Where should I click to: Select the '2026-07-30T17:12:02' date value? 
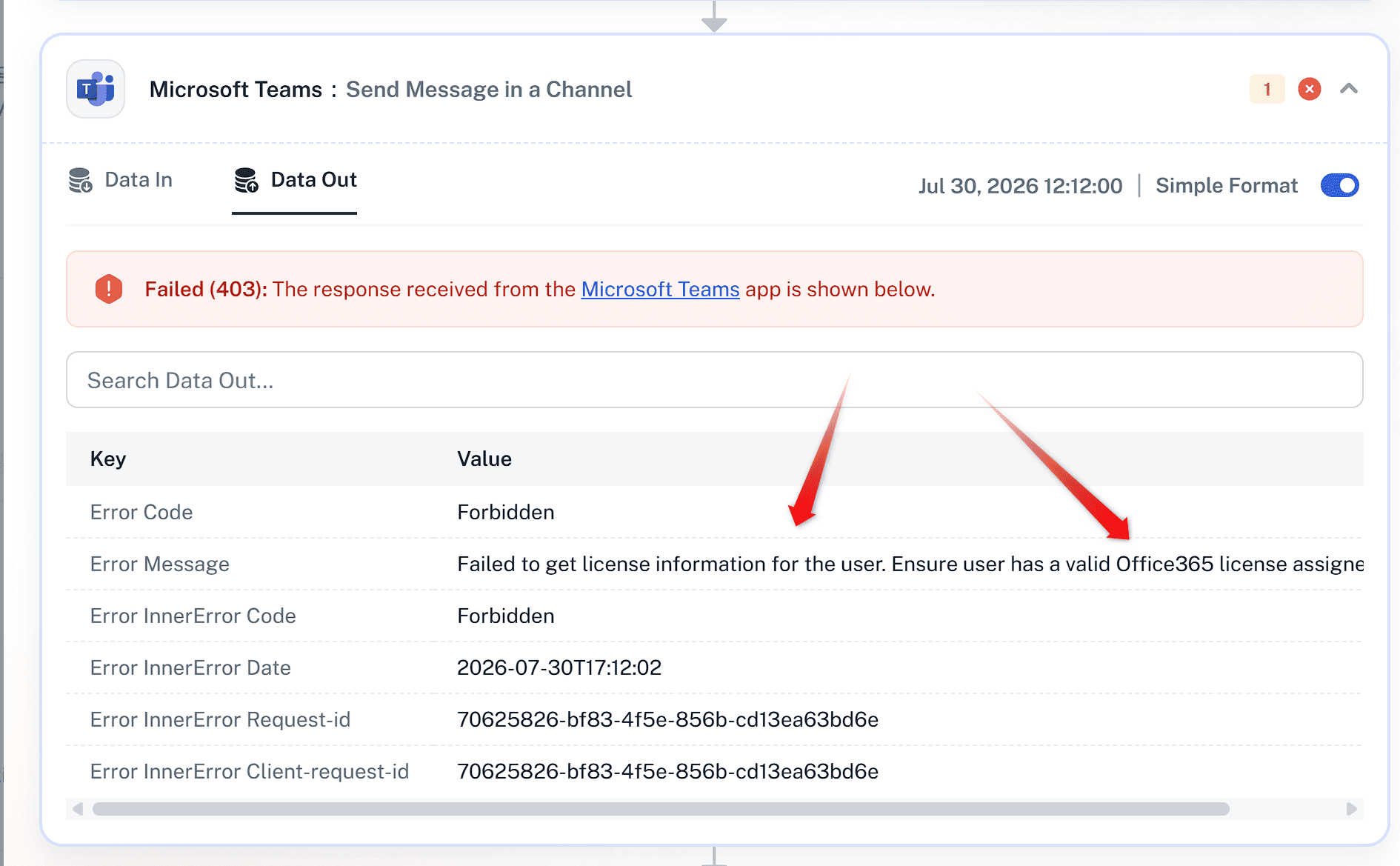pyautogui.click(x=559, y=667)
